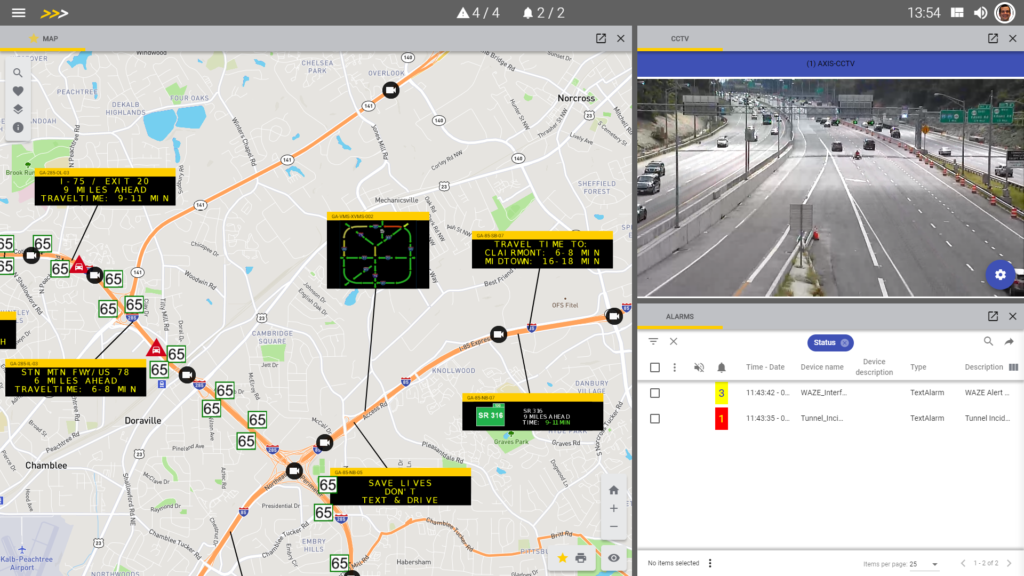Open search in the Alarms panel
Image resolution: width=1024 pixels, height=576 pixels.
click(x=987, y=342)
